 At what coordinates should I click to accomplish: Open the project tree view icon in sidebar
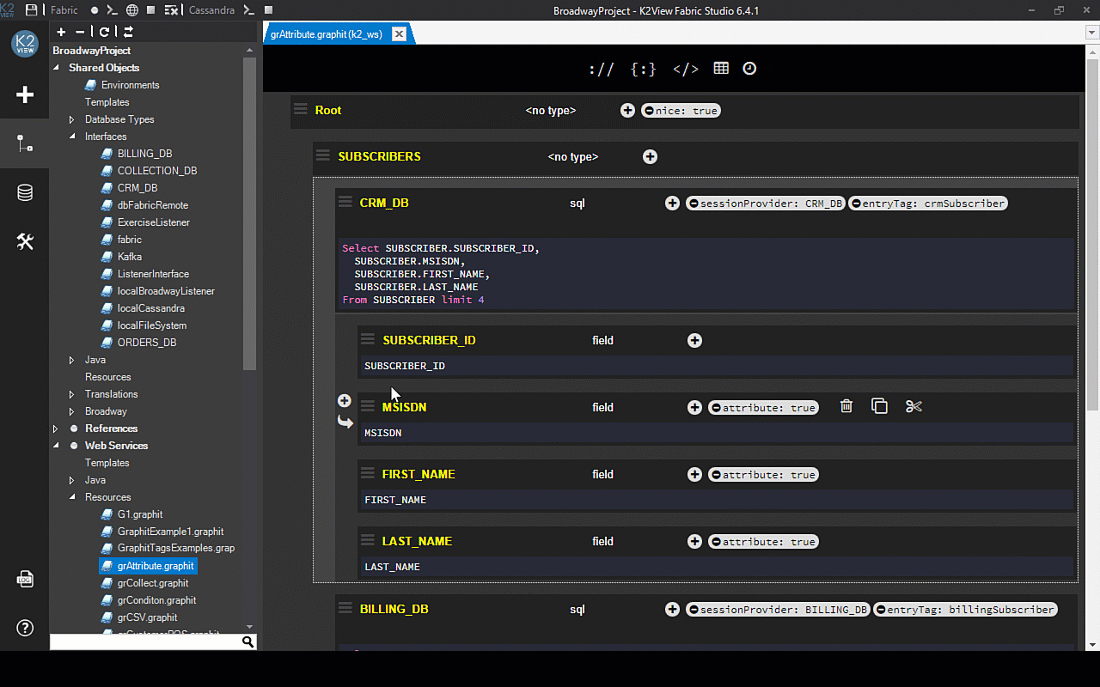pos(25,144)
